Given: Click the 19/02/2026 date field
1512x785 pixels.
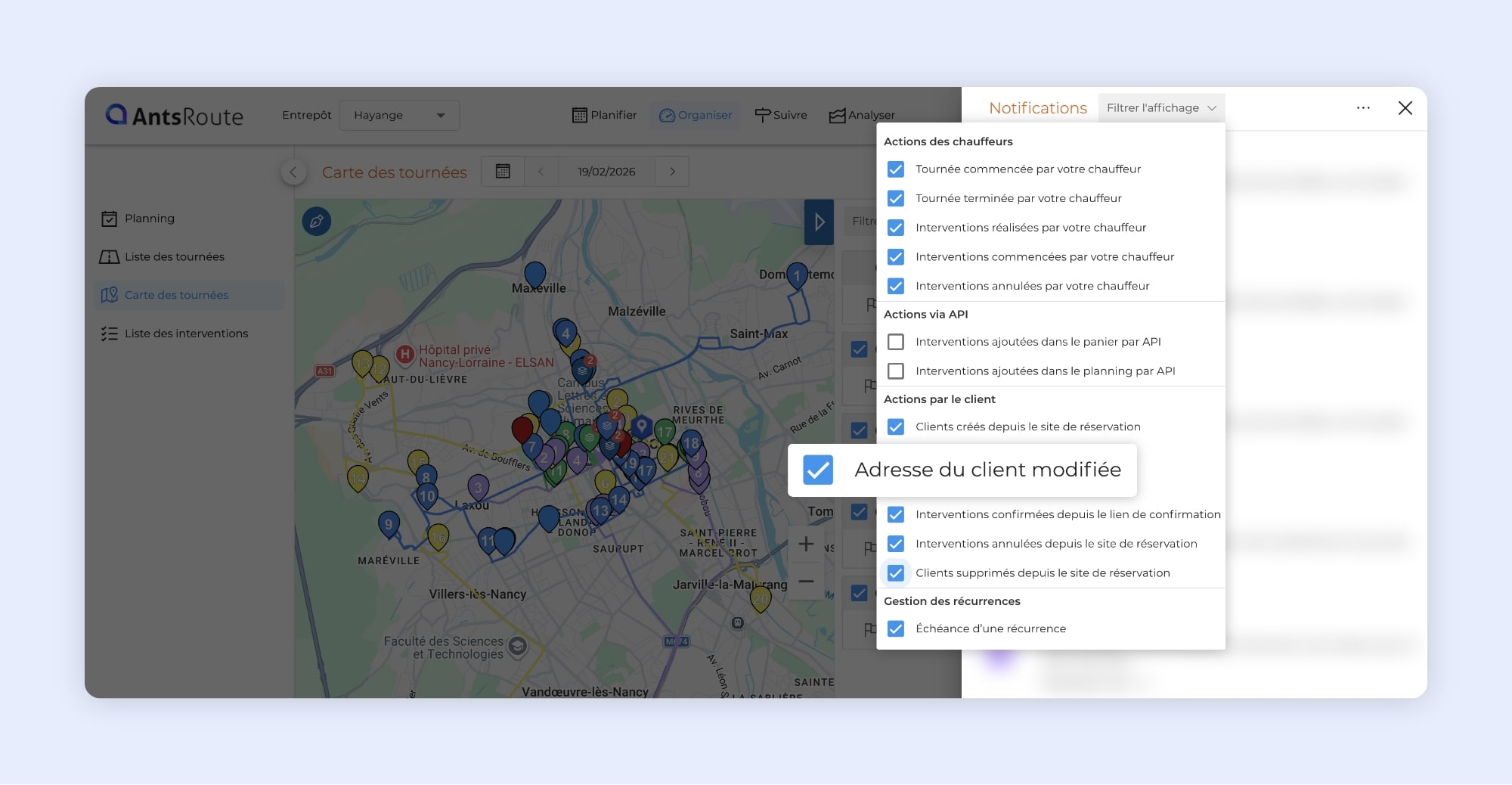Looking at the screenshot, I should pos(606,172).
